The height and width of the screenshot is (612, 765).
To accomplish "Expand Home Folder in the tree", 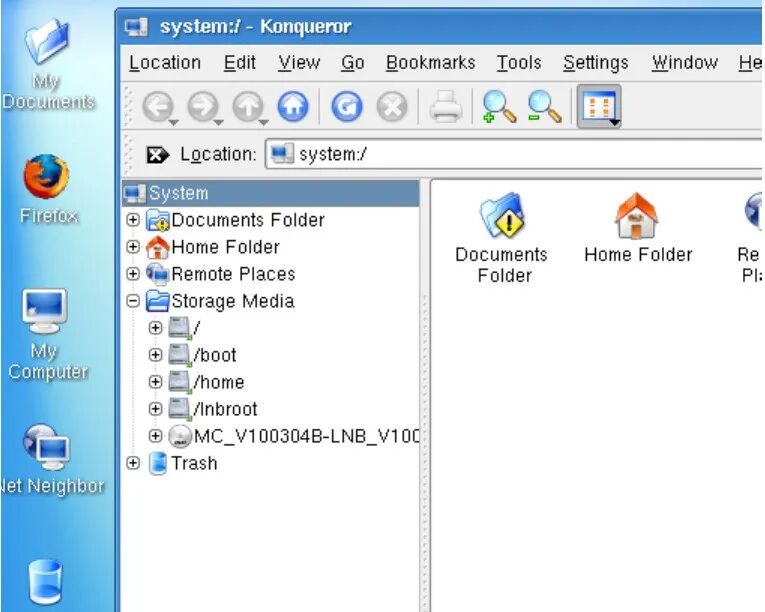I will click(133, 246).
